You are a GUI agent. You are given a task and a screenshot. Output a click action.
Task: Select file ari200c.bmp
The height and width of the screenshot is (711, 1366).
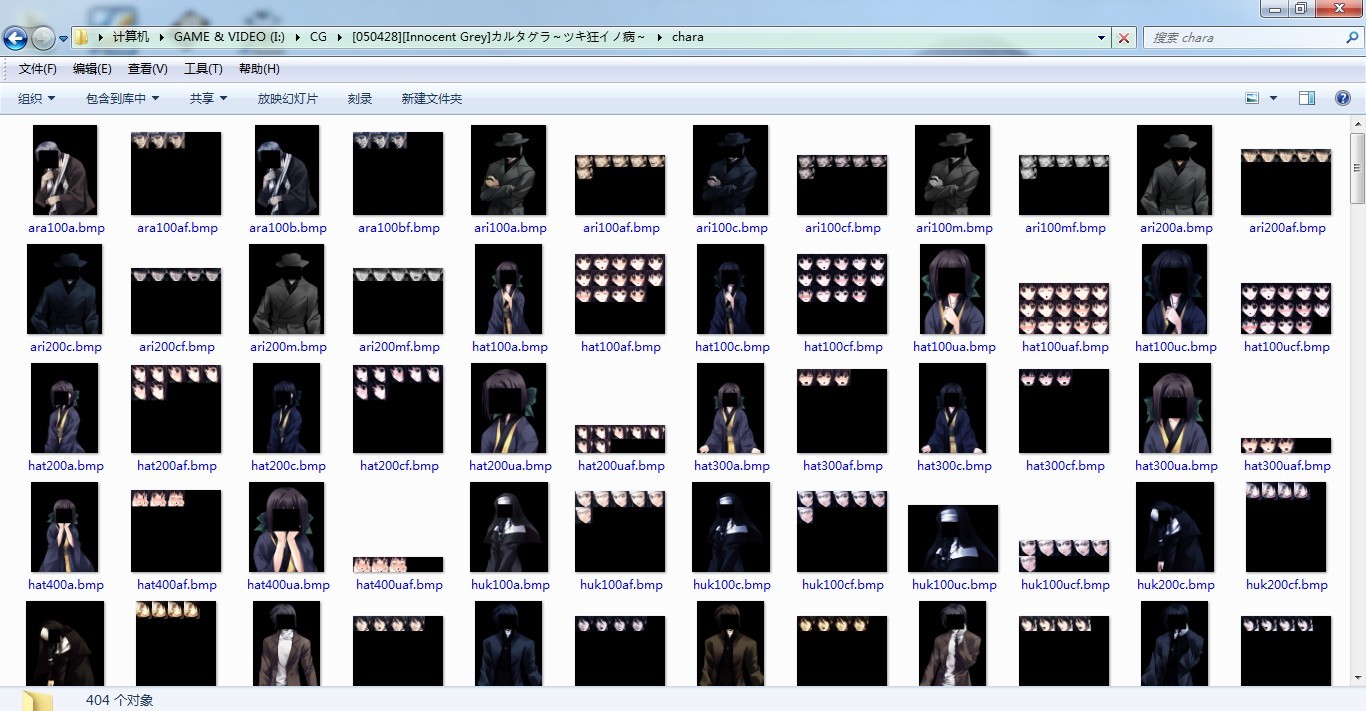pos(65,289)
